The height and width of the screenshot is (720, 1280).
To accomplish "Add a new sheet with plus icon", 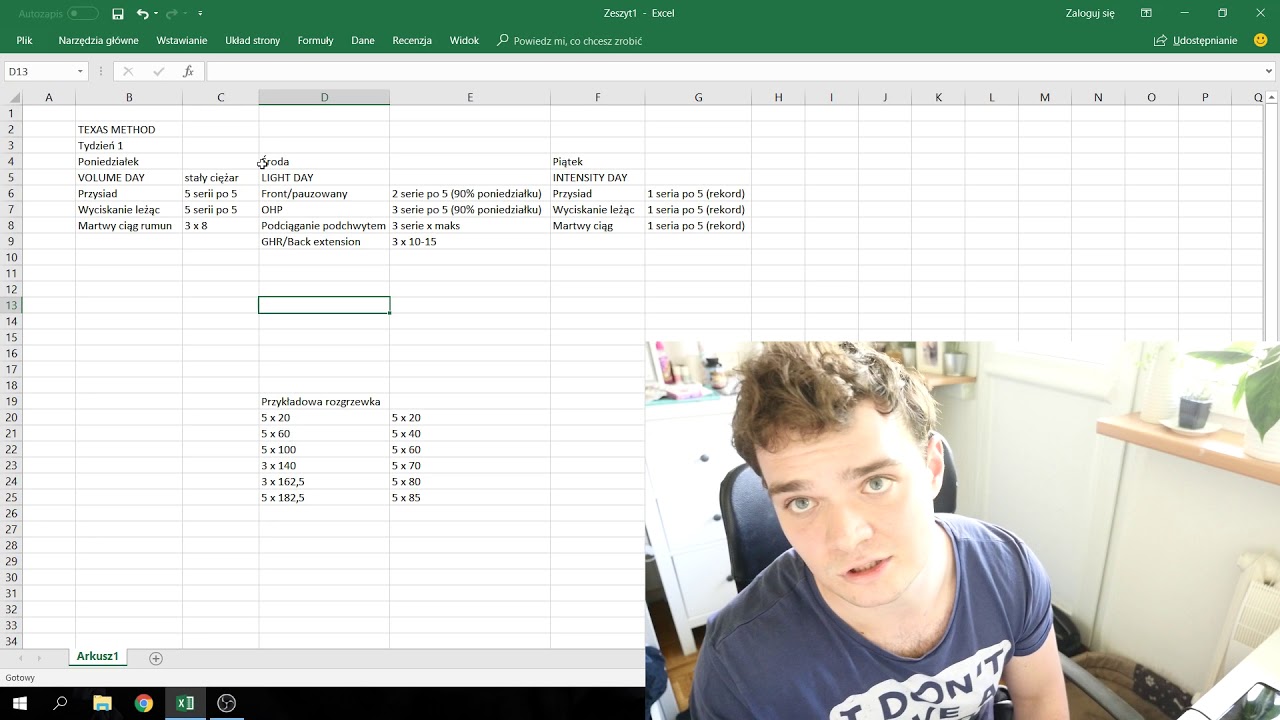I will point(155,657).
